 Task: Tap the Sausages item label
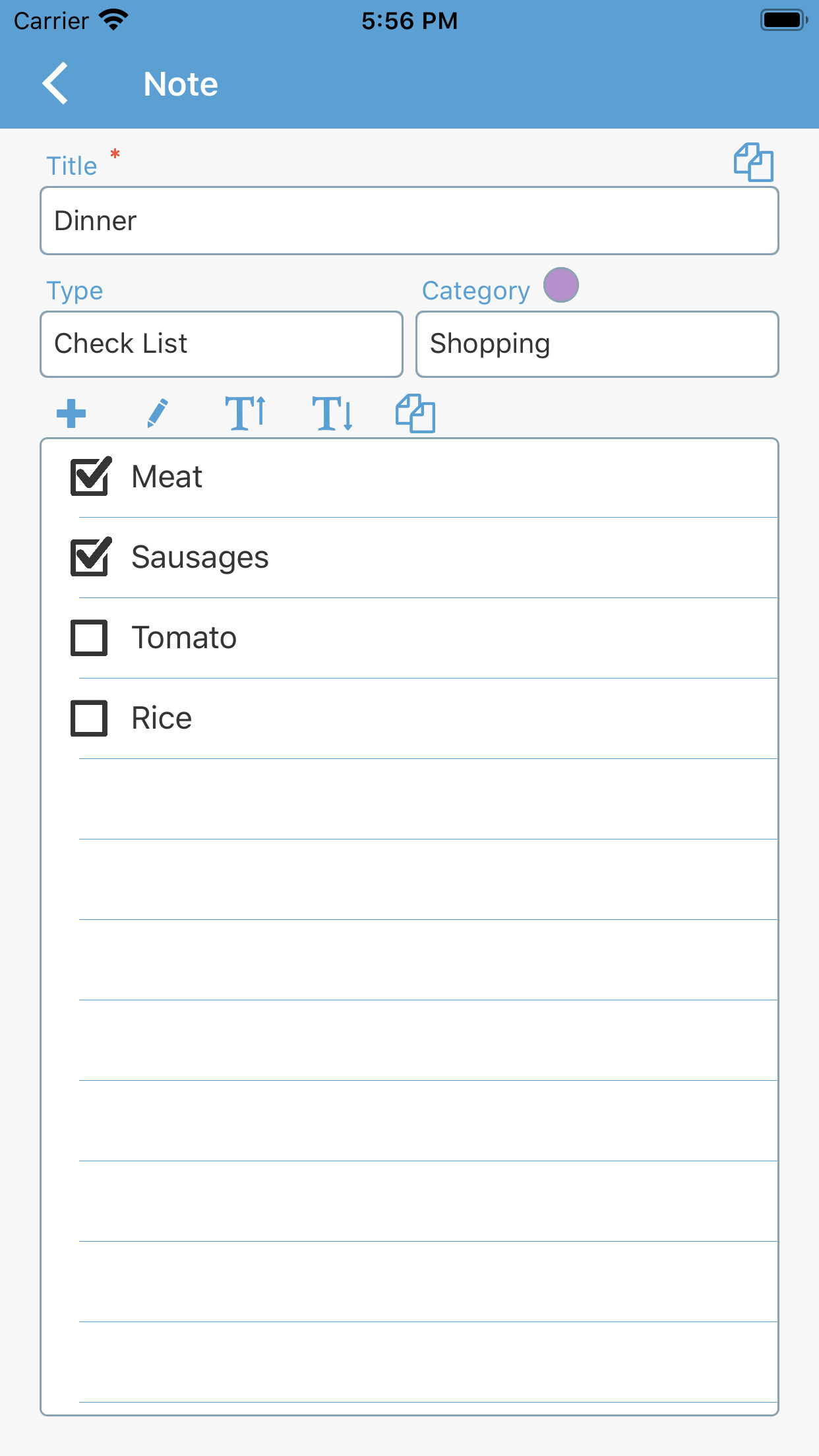coord(200,557)
